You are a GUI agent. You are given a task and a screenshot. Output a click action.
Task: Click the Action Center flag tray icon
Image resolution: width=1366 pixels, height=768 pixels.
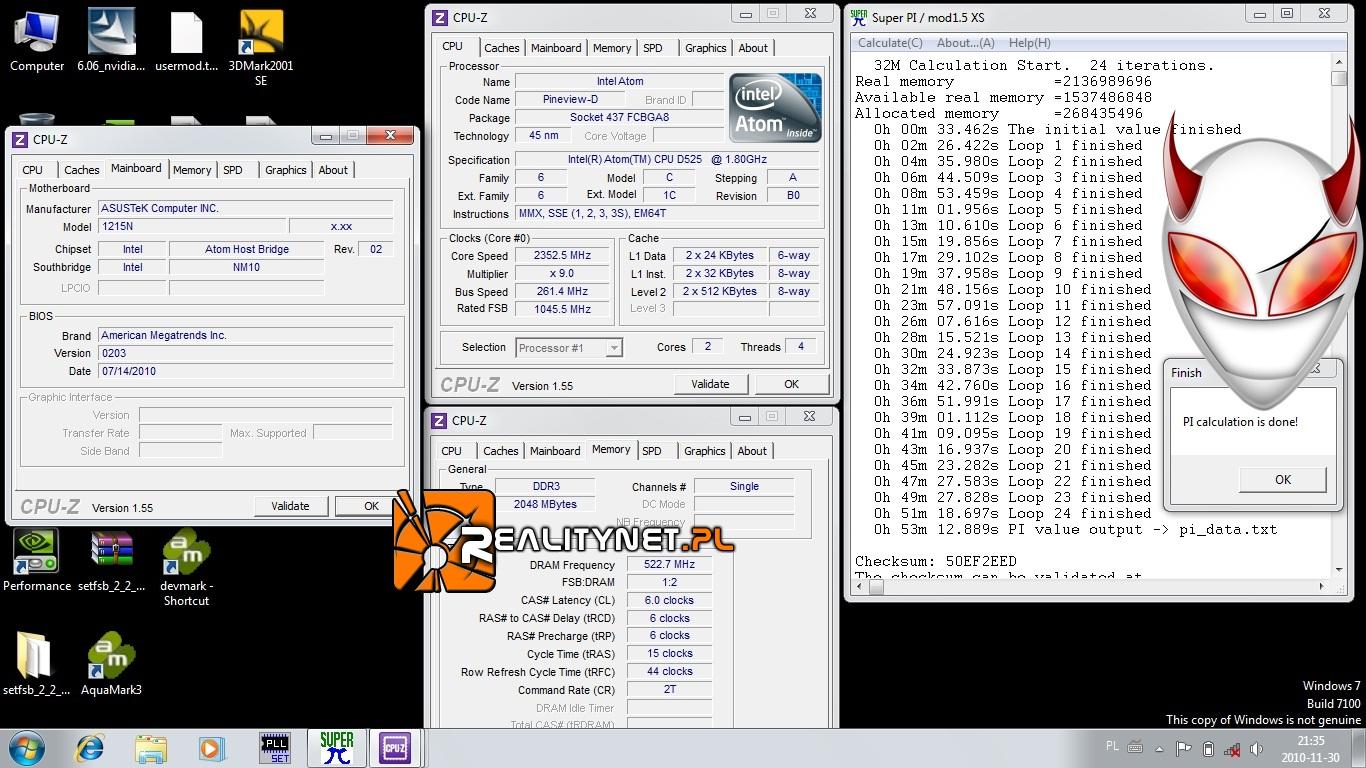(x=1183, y=748)
